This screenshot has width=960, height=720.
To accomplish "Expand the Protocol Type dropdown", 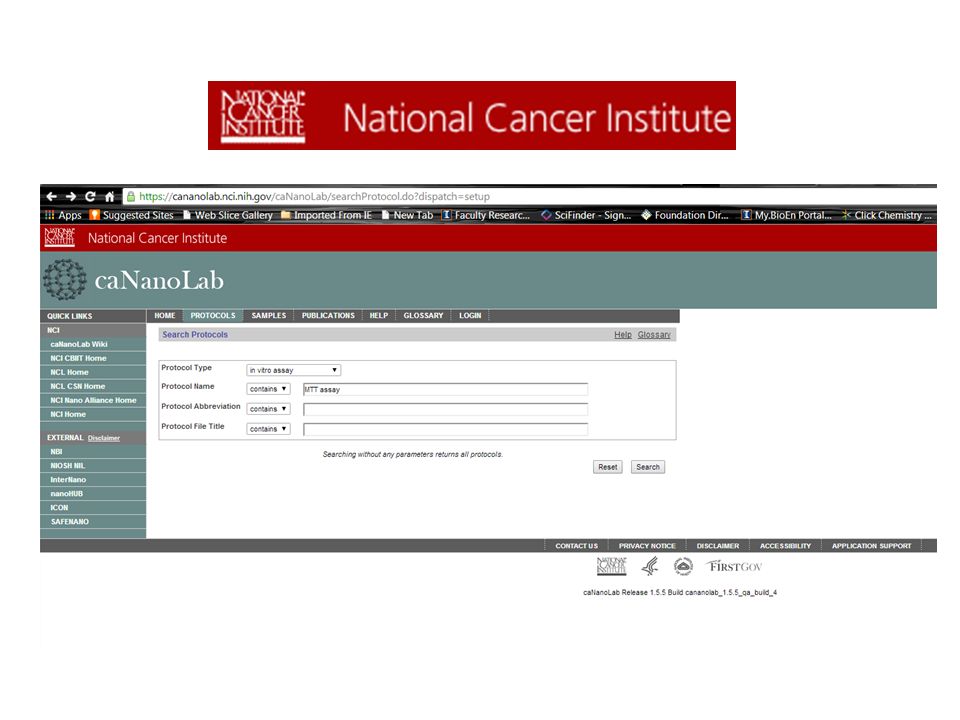I will tap(293, 370).
